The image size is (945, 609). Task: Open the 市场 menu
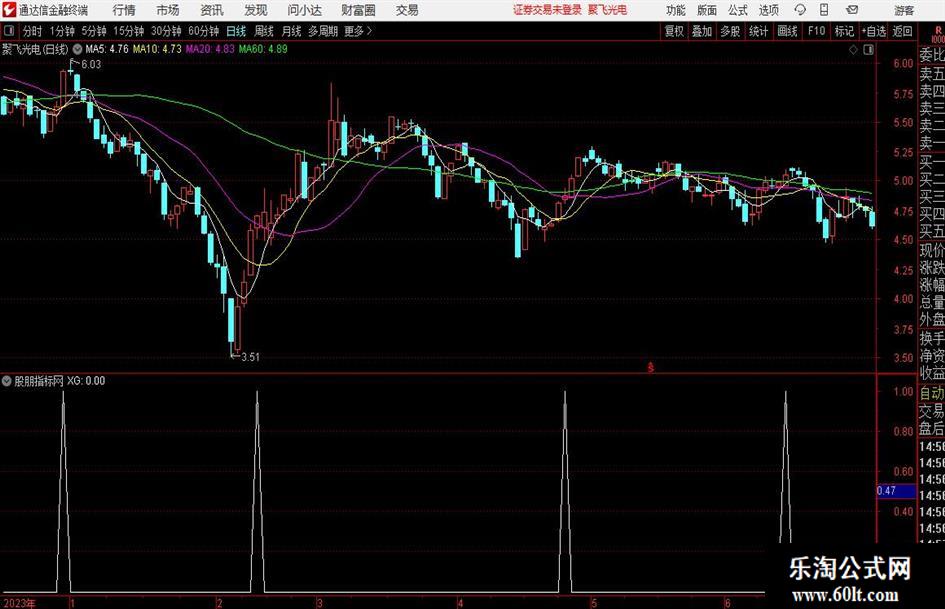click(168, 10)
